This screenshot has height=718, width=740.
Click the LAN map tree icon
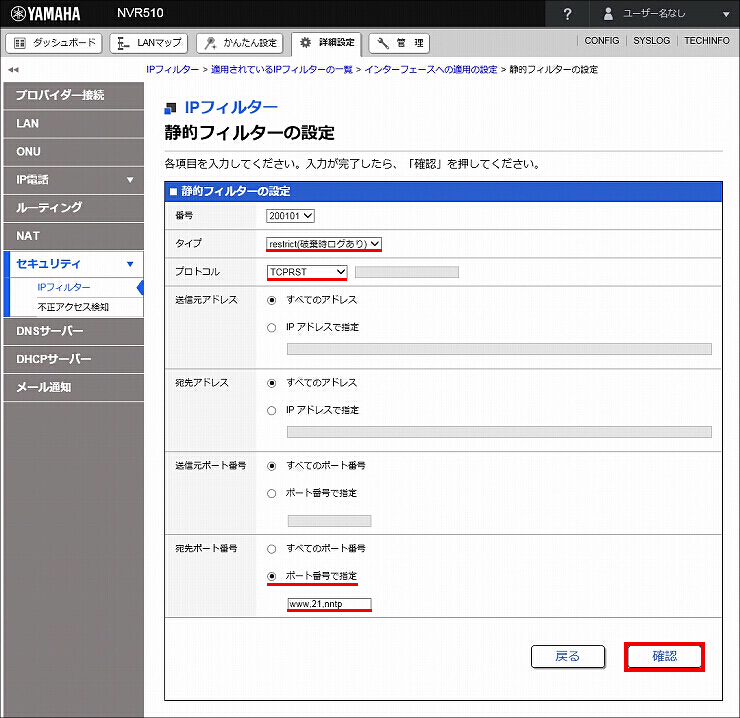[x=123, y=43]
